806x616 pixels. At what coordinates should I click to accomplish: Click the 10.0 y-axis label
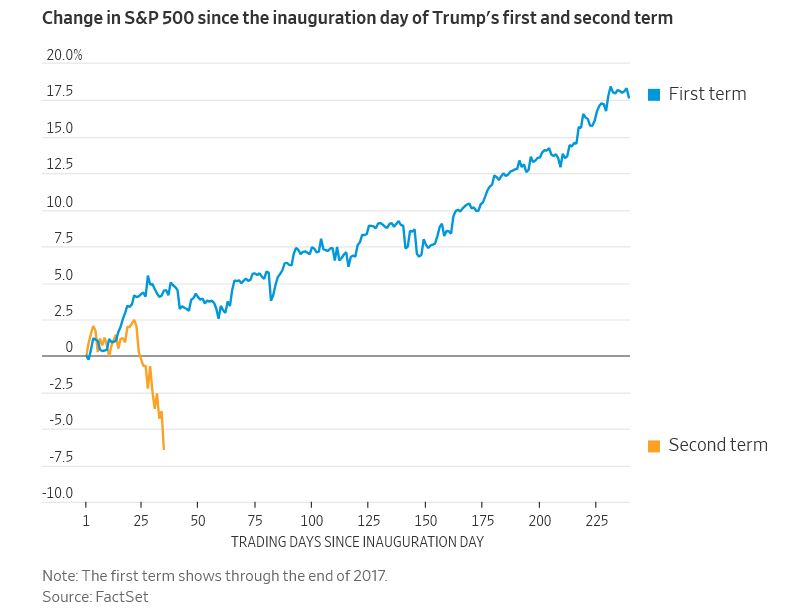click(x=60, y=202)
